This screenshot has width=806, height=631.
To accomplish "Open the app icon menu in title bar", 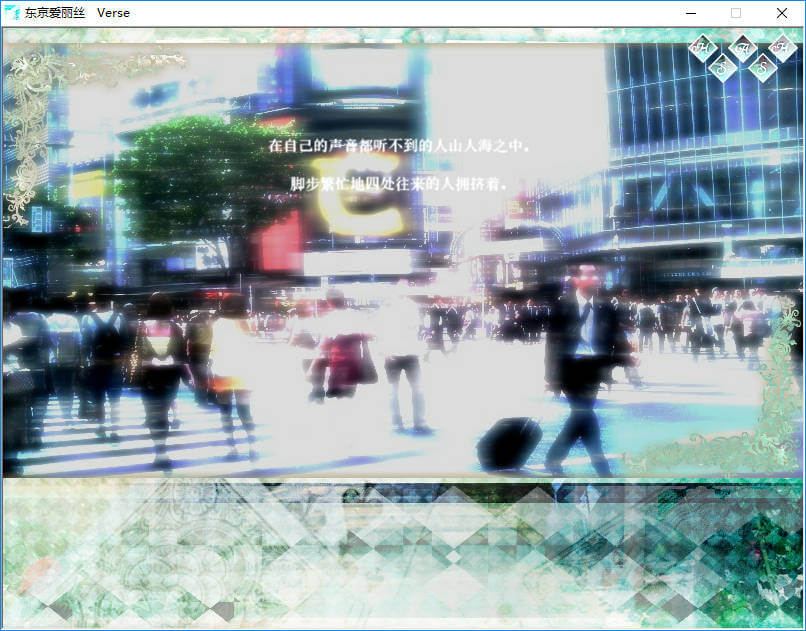I will point(11,14).
